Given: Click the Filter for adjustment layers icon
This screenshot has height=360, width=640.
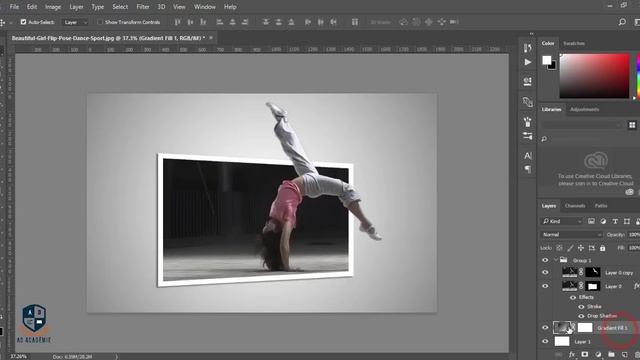Looking at the screenshot, I should click(x=603, y=221).
